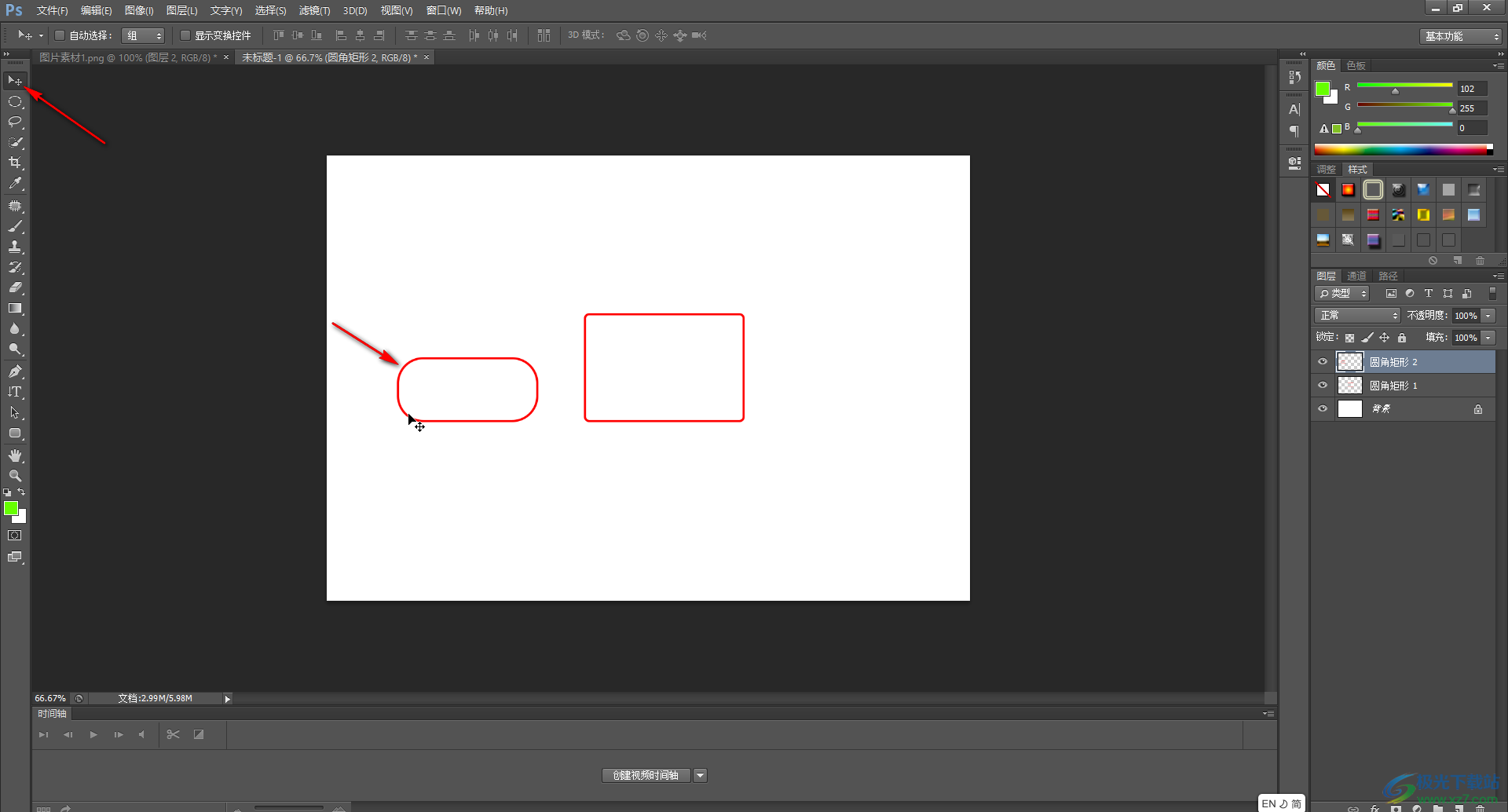Screen dimensions: 1508x812
Task: Select the Quick Selection tool
Action: tap(15, 142)
